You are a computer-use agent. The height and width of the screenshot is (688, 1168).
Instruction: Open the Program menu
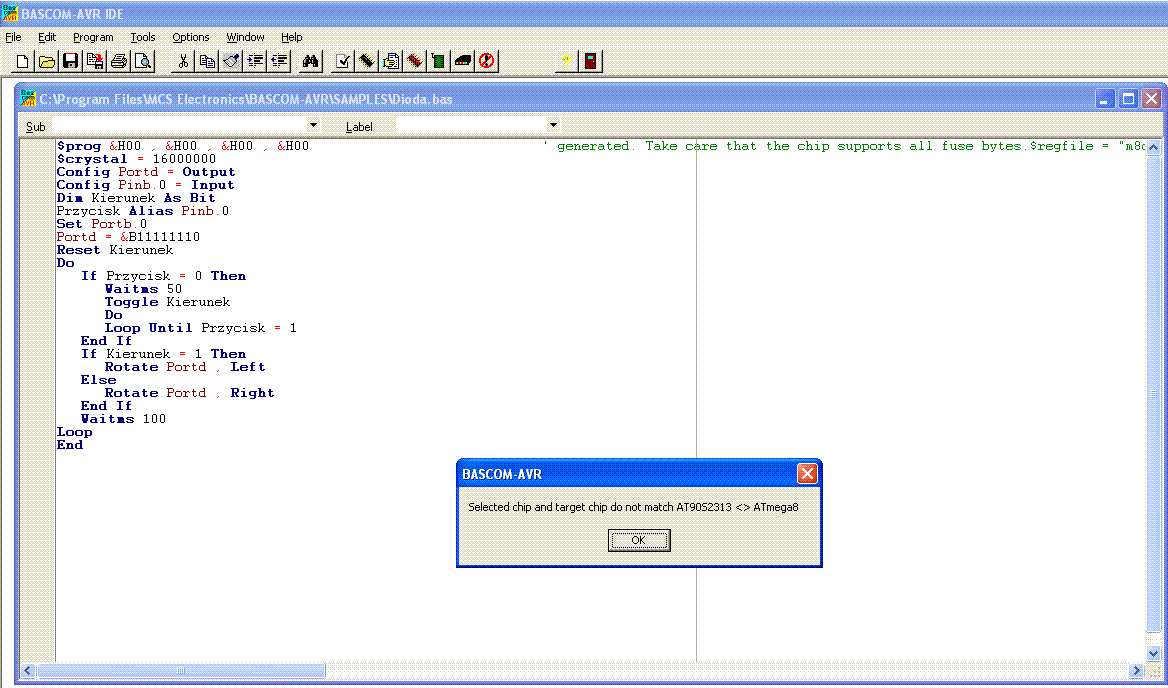pyautogui.click(x=93, y=37)
